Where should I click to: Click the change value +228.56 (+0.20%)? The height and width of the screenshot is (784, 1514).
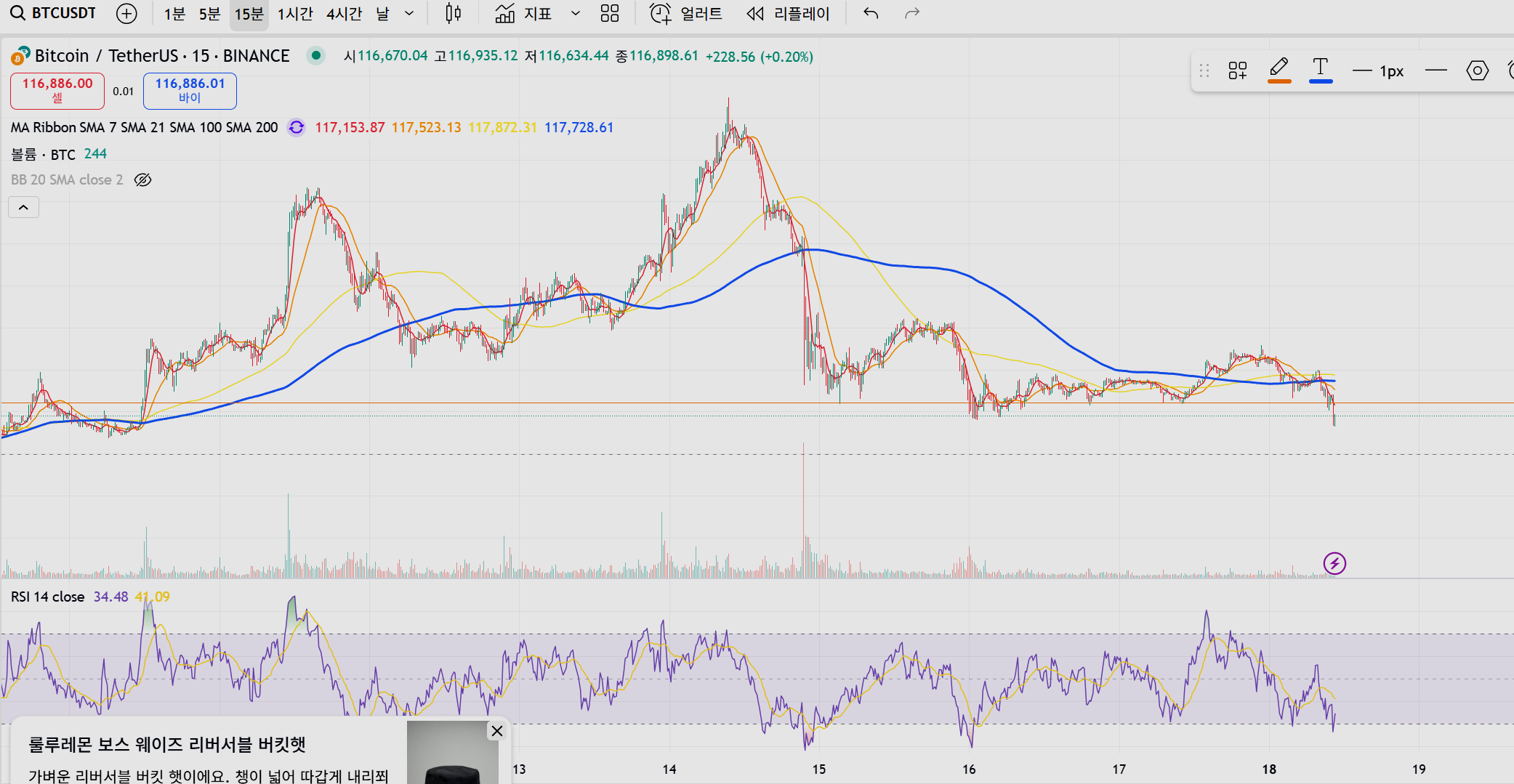pyautogui.click(x=760, y=57)
